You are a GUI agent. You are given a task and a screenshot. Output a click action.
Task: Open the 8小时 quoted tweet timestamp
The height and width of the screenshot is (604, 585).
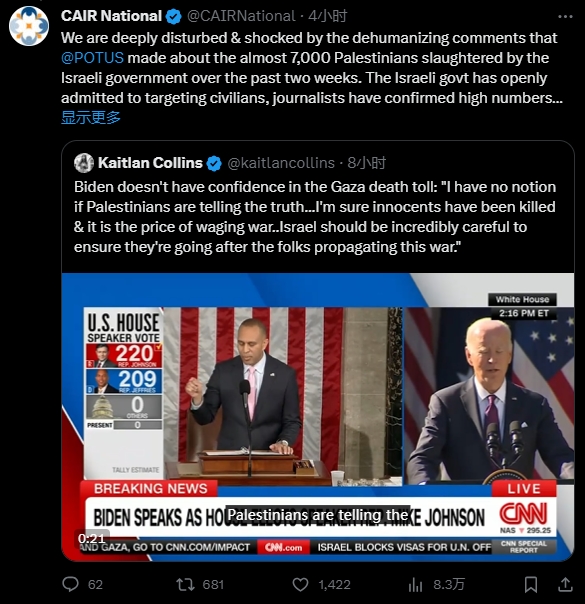coord(367,163)
